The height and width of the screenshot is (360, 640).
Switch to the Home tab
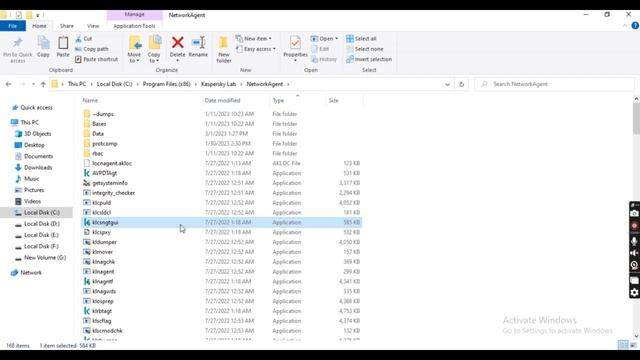point(39,26)
